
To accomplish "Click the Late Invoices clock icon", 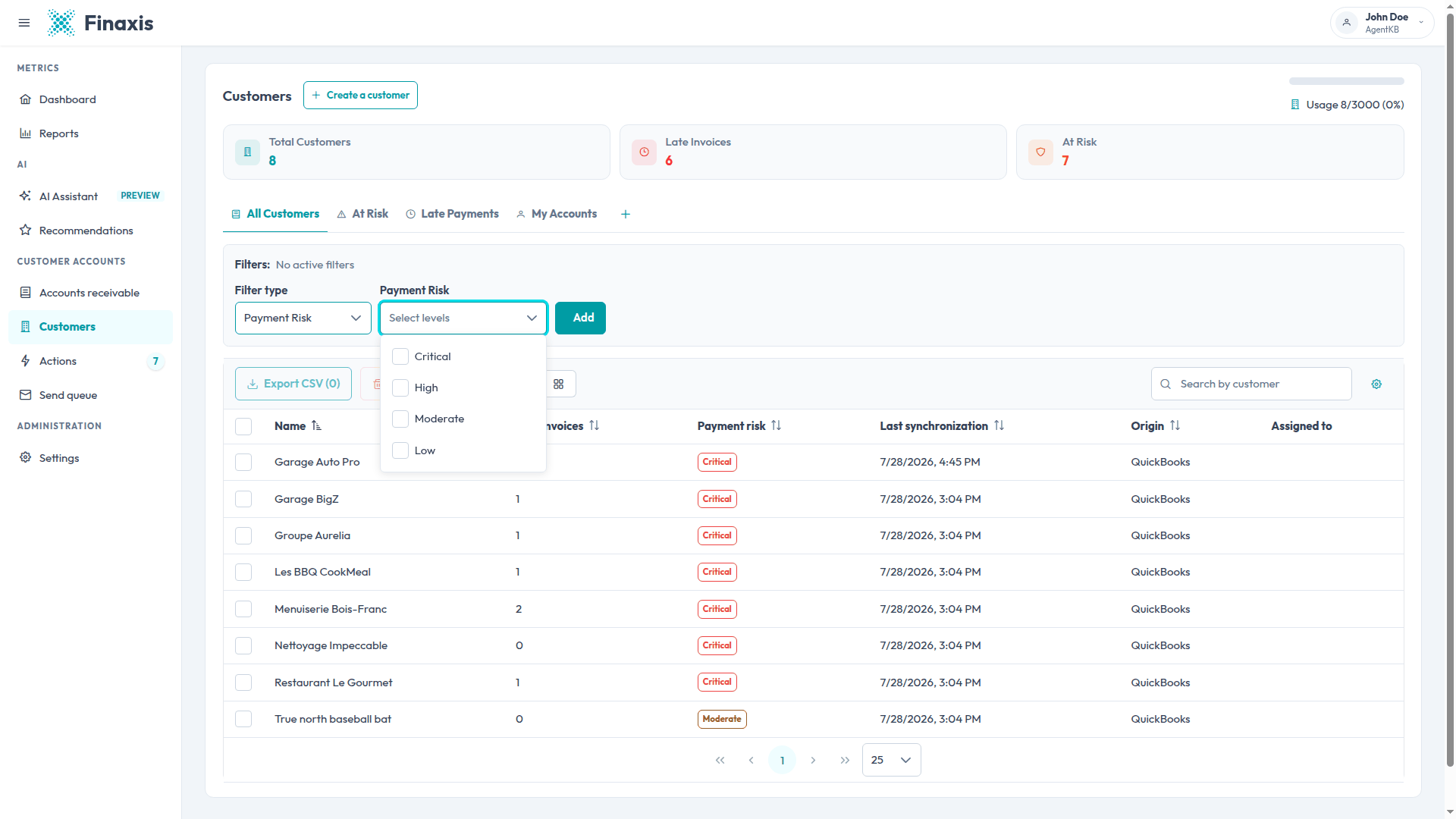I will click(x=644, y=152).
